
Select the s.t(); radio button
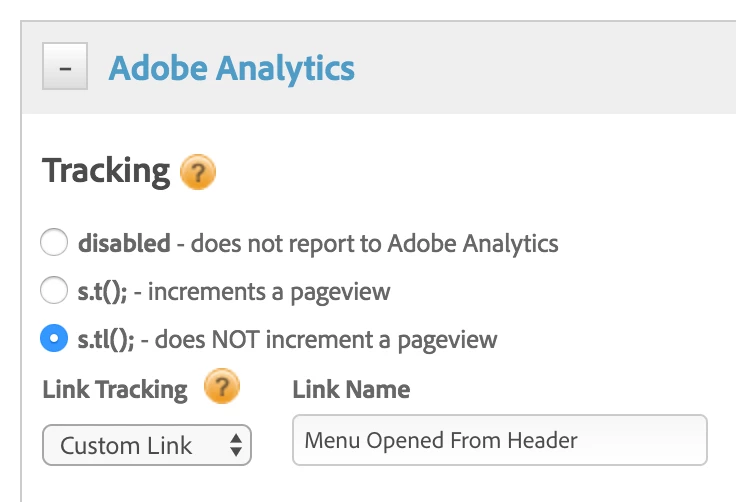point(53,291)
